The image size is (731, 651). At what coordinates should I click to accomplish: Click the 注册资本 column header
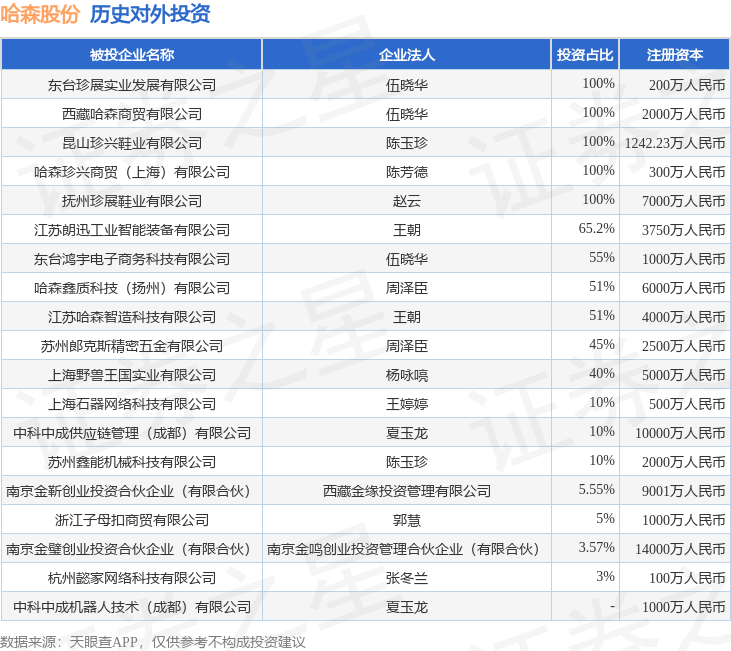(674, 55)
